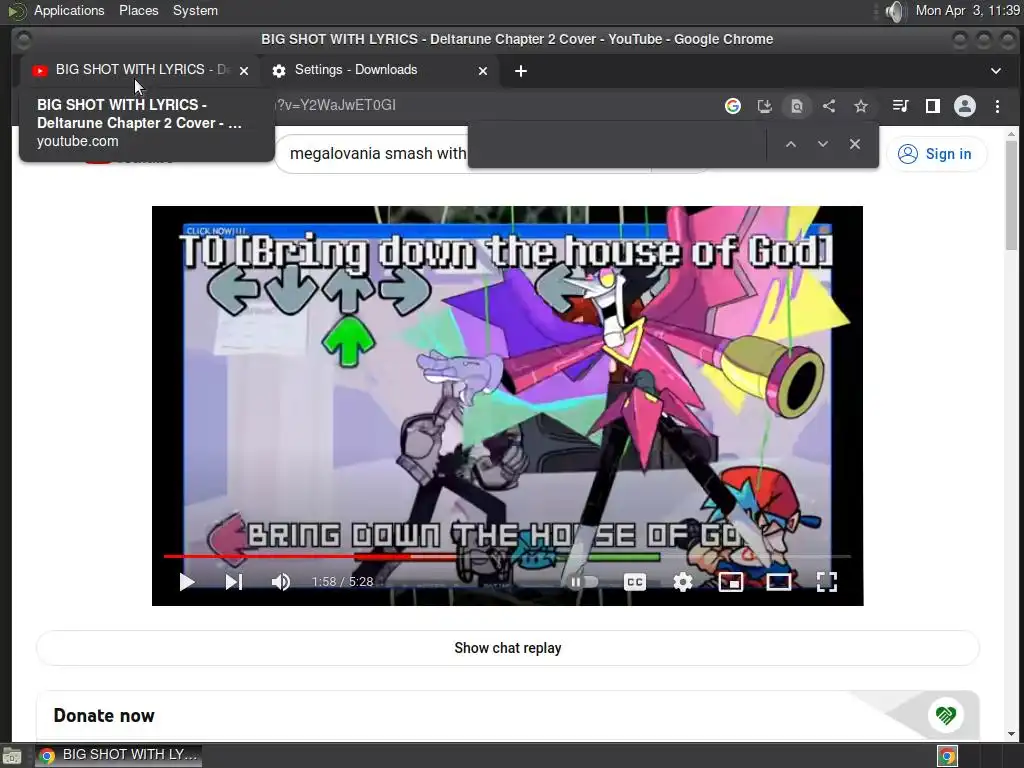1024x768 pixels.
Task: Click Chrome icon in bottom-right panel
Action: click(x=948, y=756)
